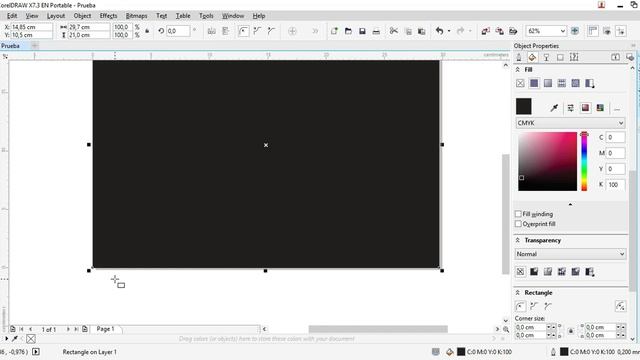Open more fill types flyout icon

click(589, 83)
